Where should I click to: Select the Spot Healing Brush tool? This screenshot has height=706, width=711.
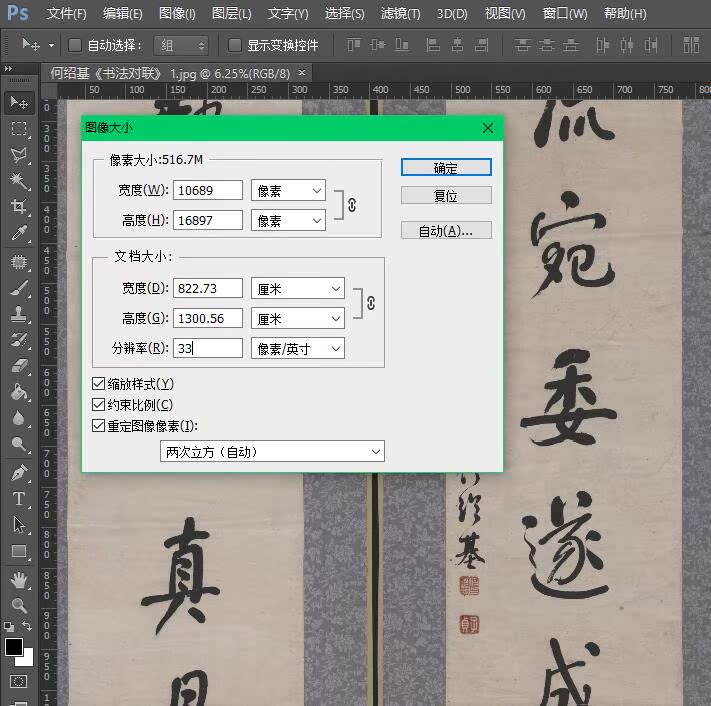19,262
